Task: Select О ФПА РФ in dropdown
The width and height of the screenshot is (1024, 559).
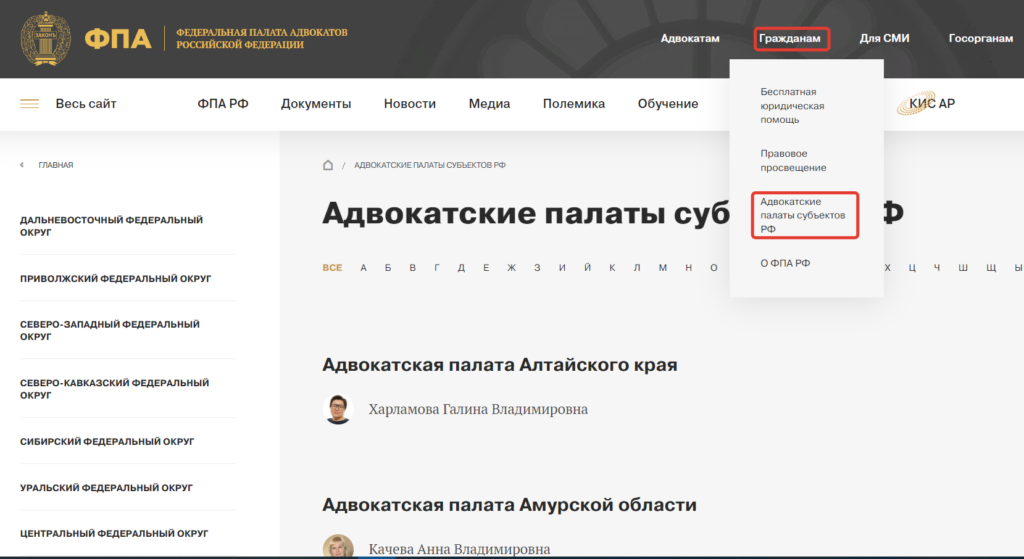Action: 785,263
